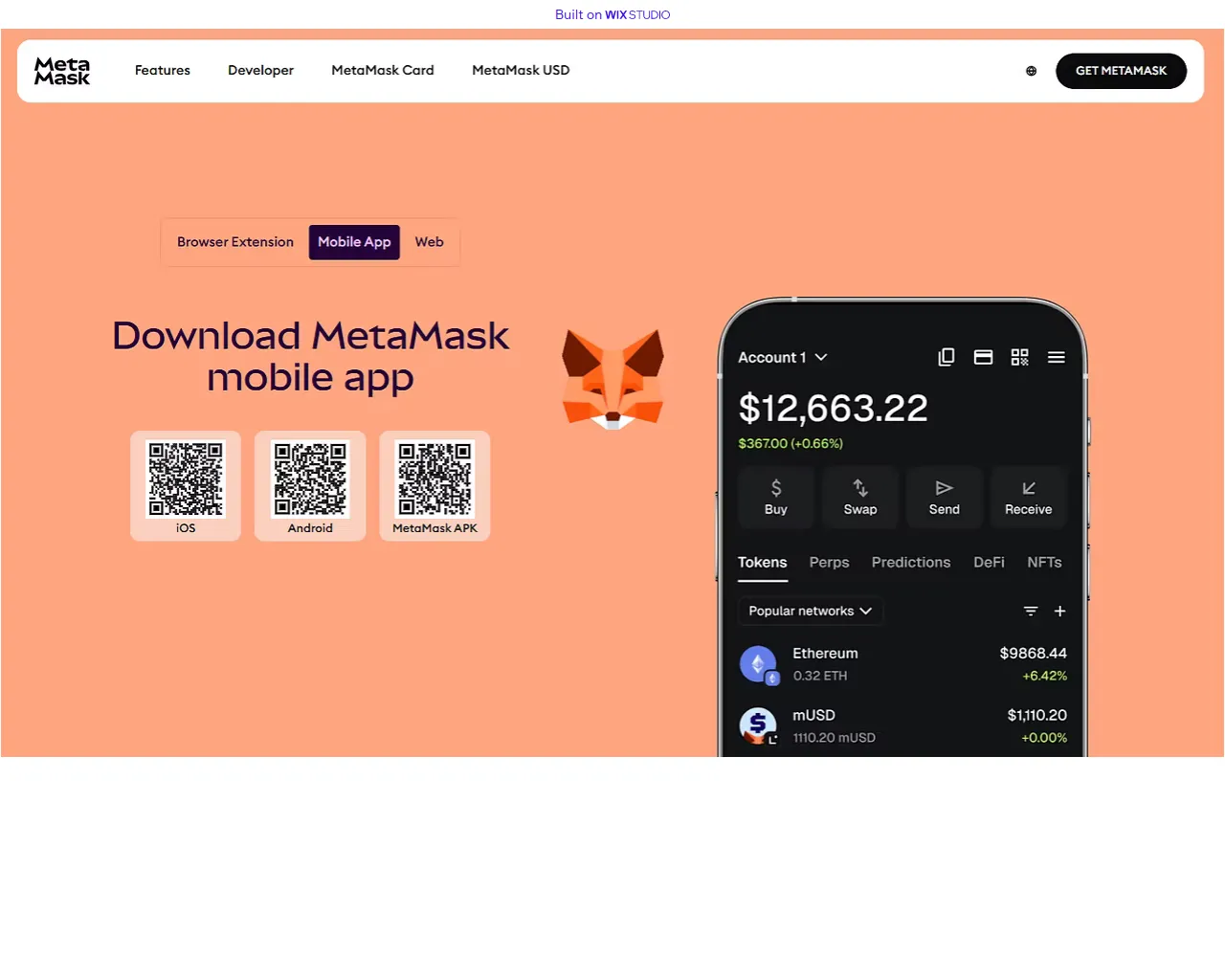This screenshot has height=980, width=1225.
Task: Tap the card icon in phone header
Action: pos(983,357)
